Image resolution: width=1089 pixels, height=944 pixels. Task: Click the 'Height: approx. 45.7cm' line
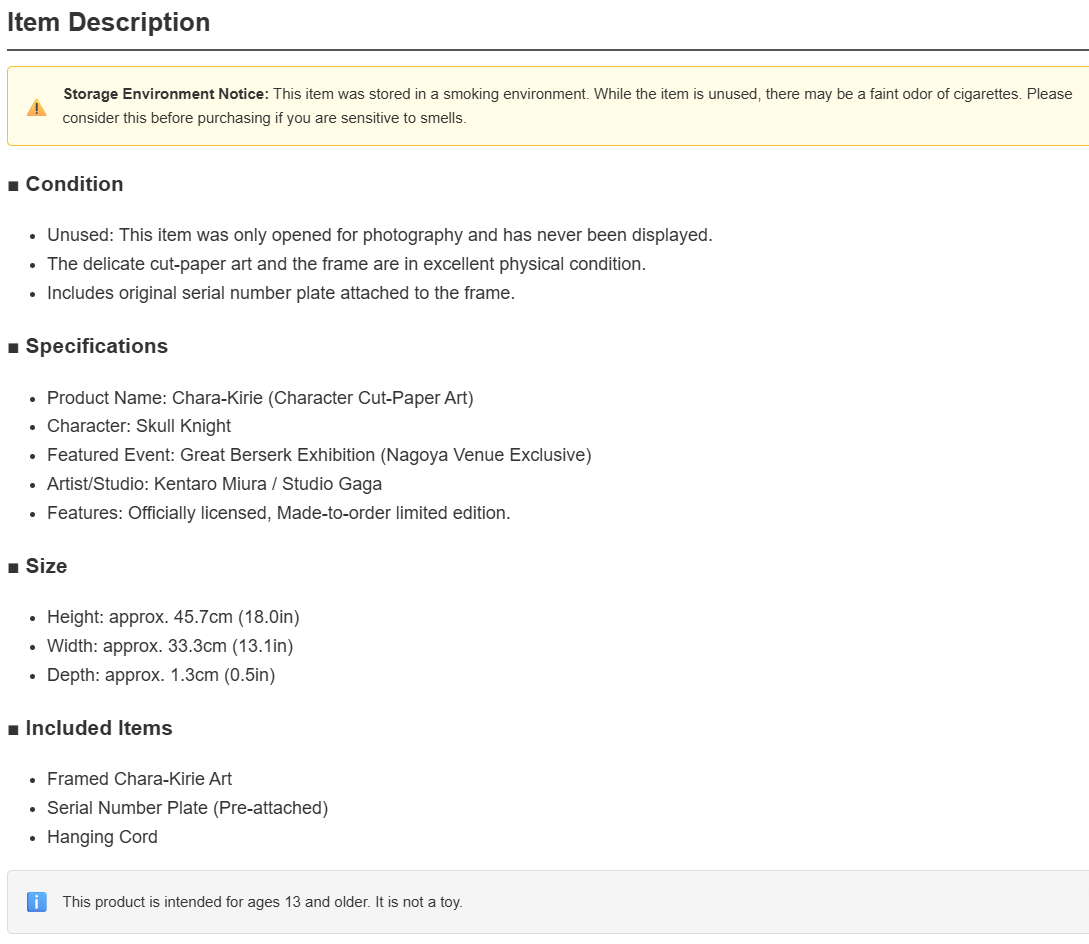coord(173,617)
